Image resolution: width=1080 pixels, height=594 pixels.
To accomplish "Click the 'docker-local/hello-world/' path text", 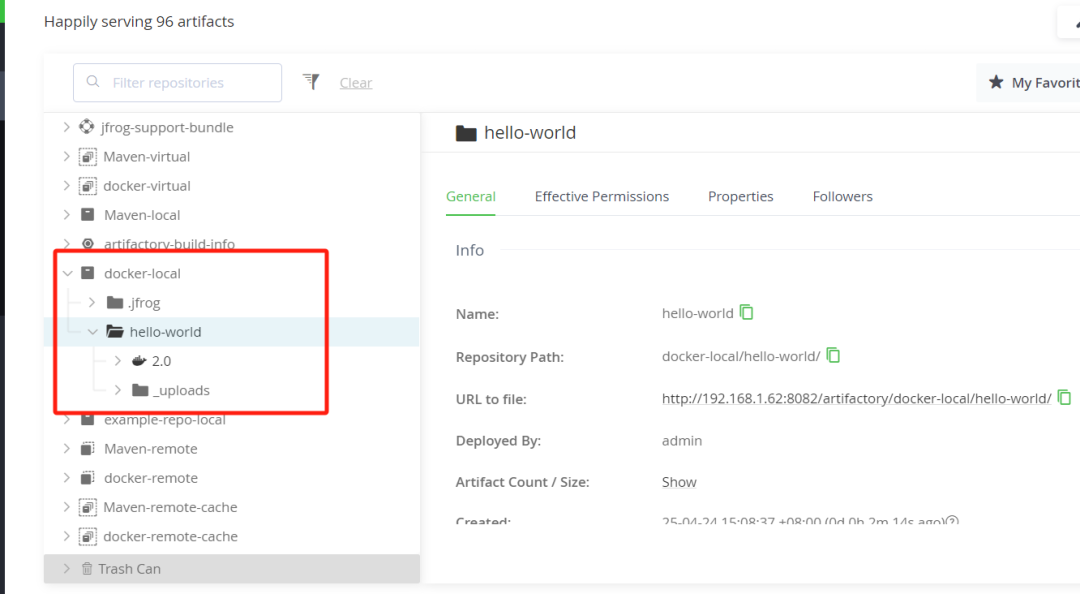I will (x=741, y=356).
